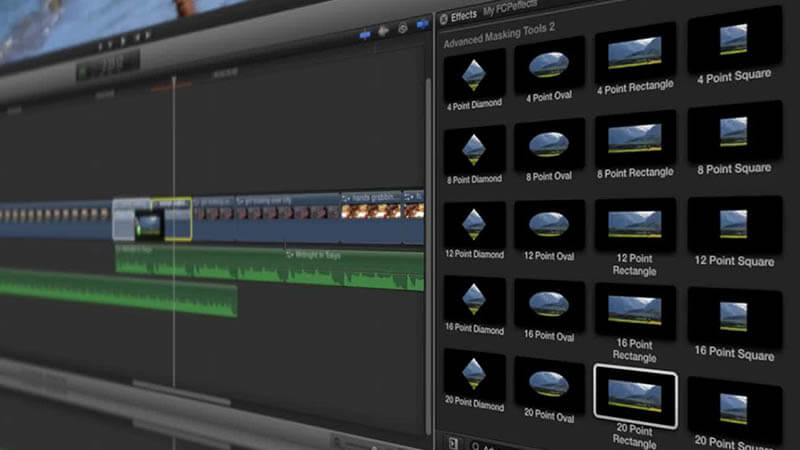Select the 'hands grabbin...' video clip

(372, 215)
